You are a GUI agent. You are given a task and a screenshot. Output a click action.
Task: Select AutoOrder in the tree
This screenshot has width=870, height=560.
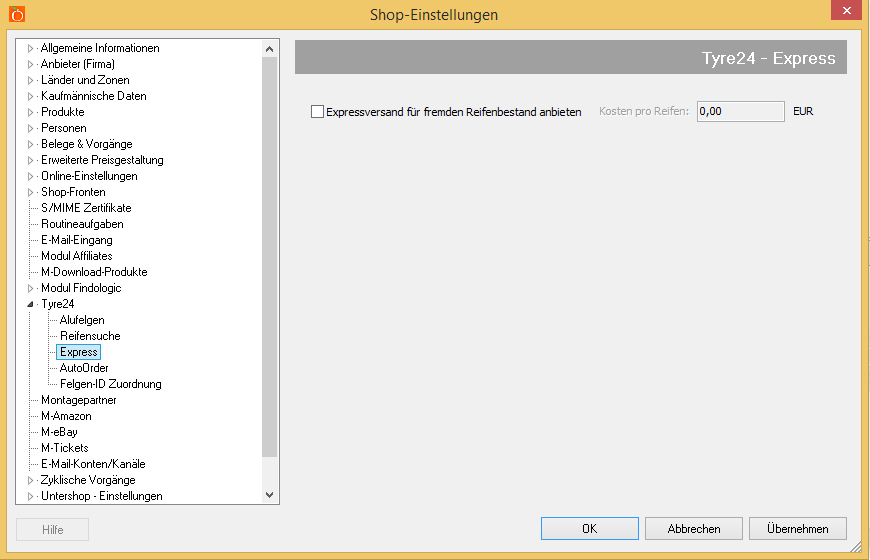[84, 368]
